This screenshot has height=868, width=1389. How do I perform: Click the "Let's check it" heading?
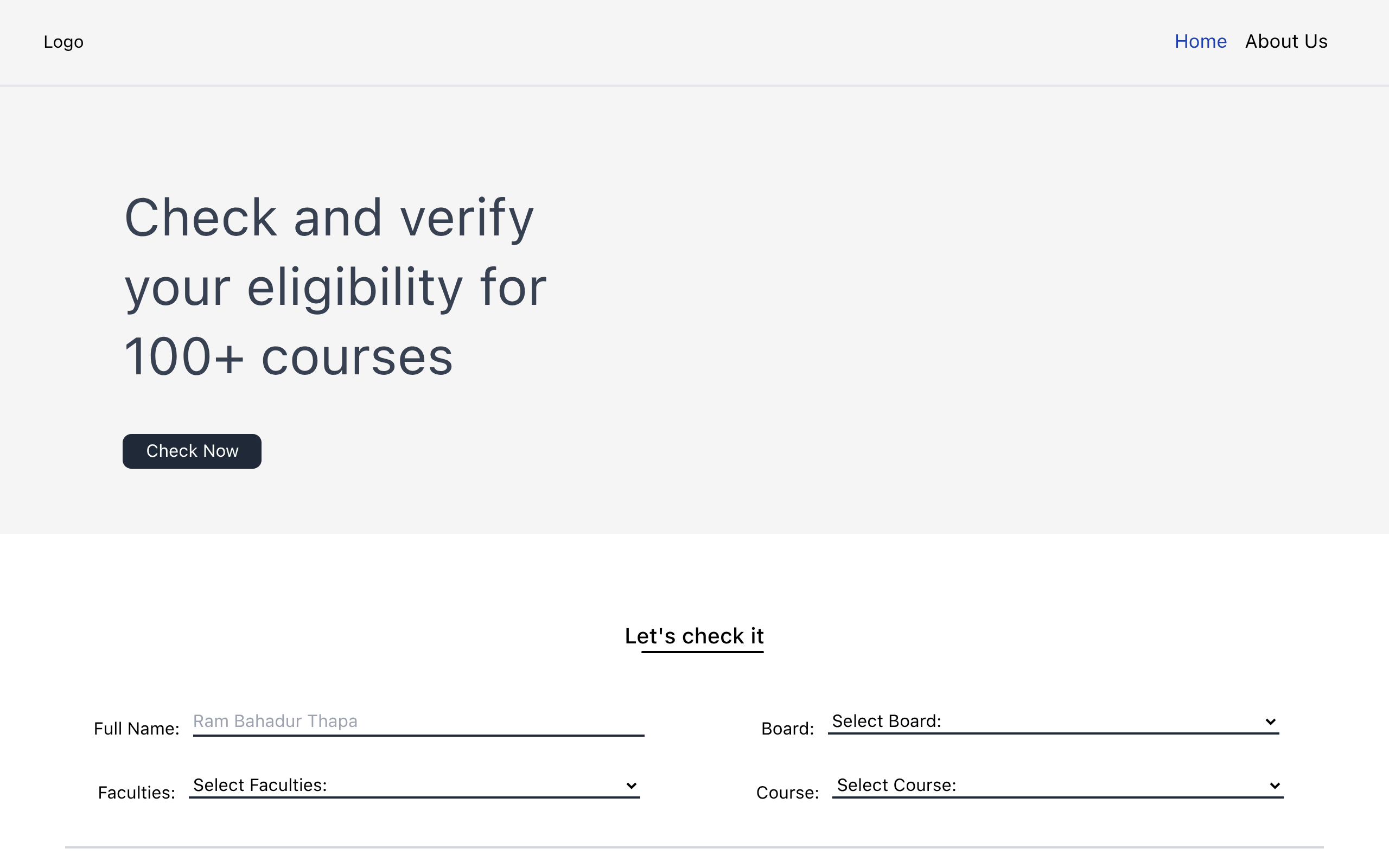pos(694,636)
